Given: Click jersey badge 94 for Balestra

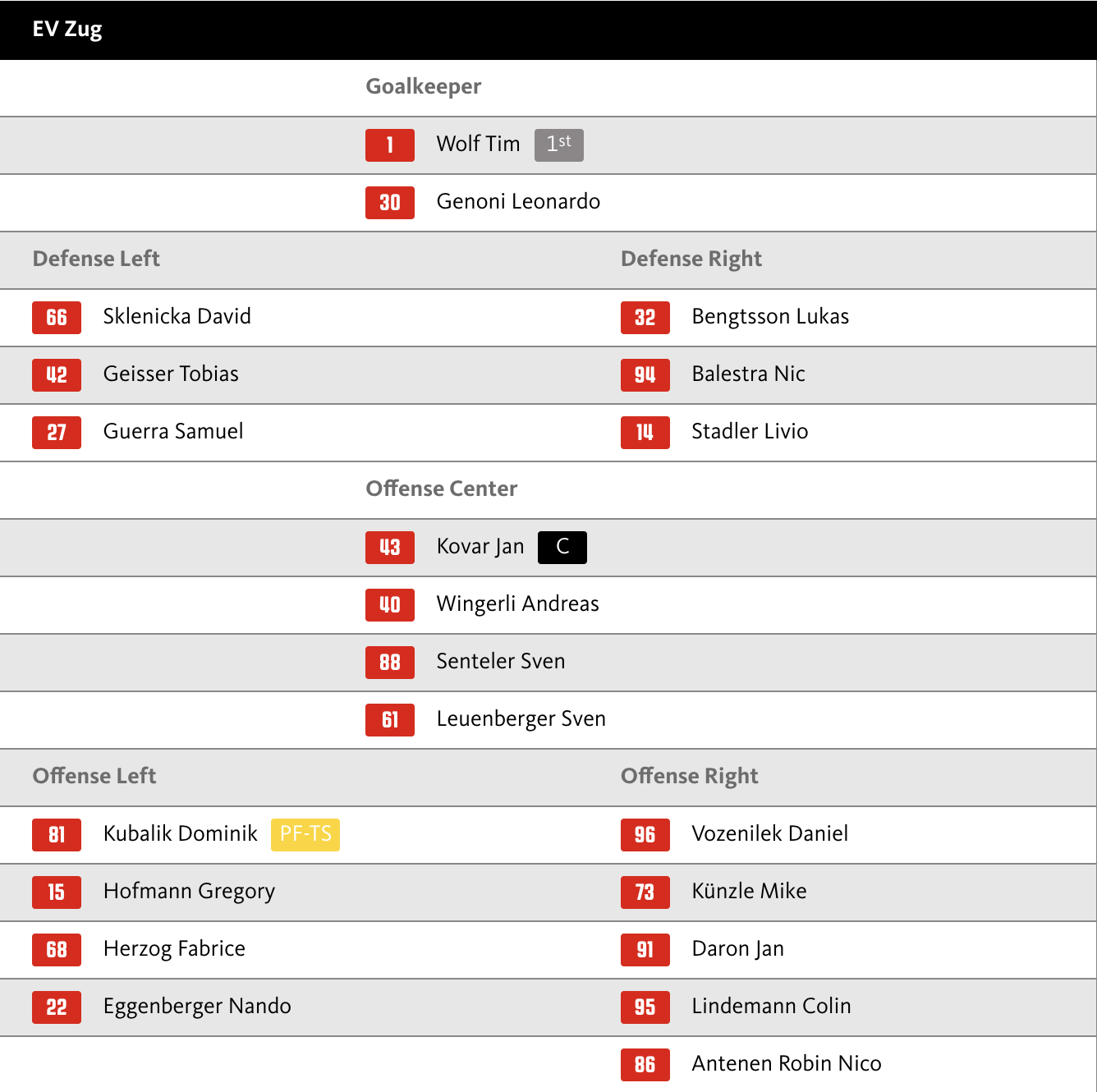Looking at the screenshot, I should click(645, 375).
